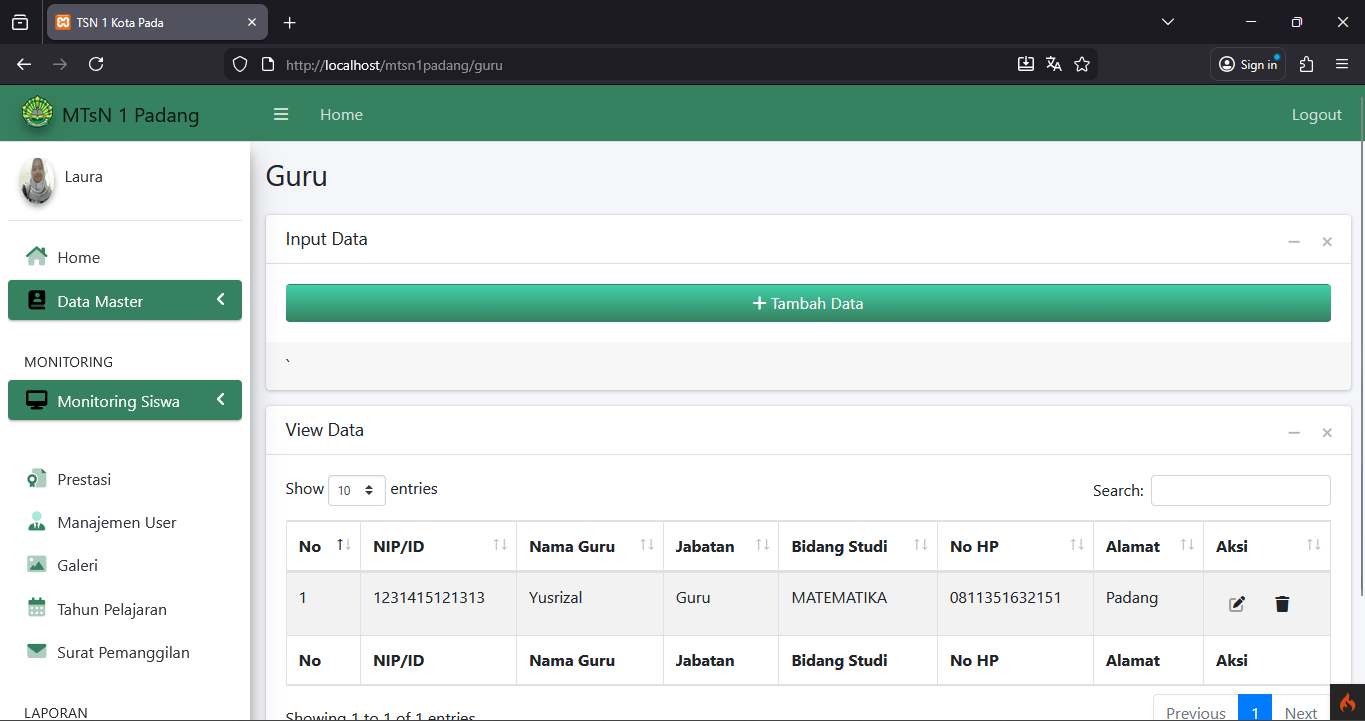
Task: Expand the Monitoring Siswa menu
Action: click(125, 401)
